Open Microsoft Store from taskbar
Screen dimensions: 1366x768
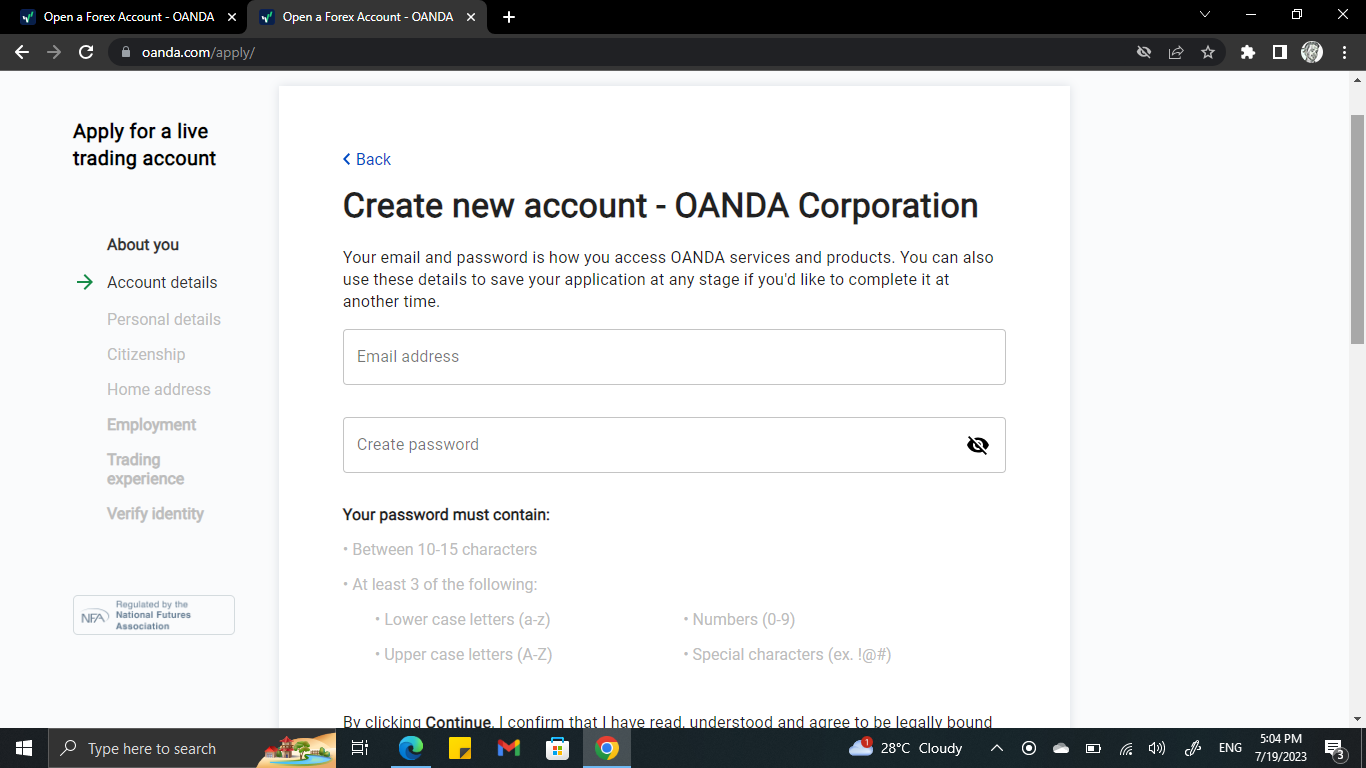point(558,748)
